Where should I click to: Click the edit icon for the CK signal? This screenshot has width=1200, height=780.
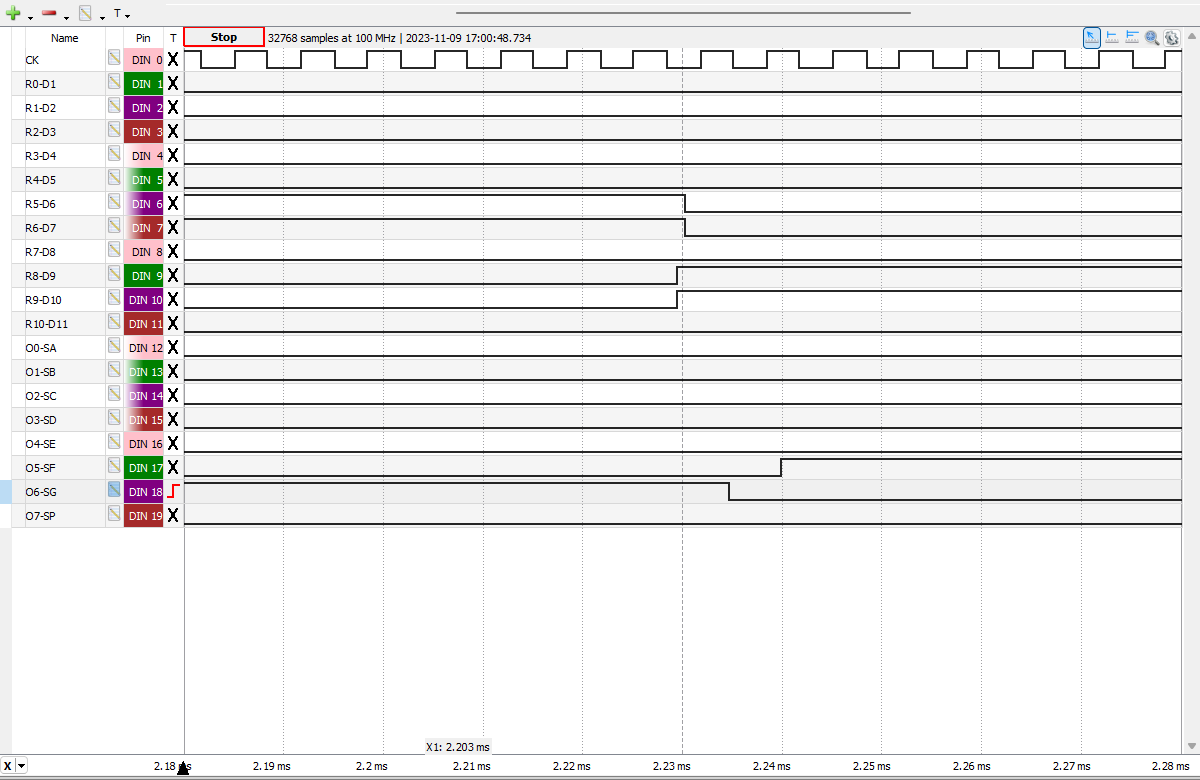click(x=115, y=59)
